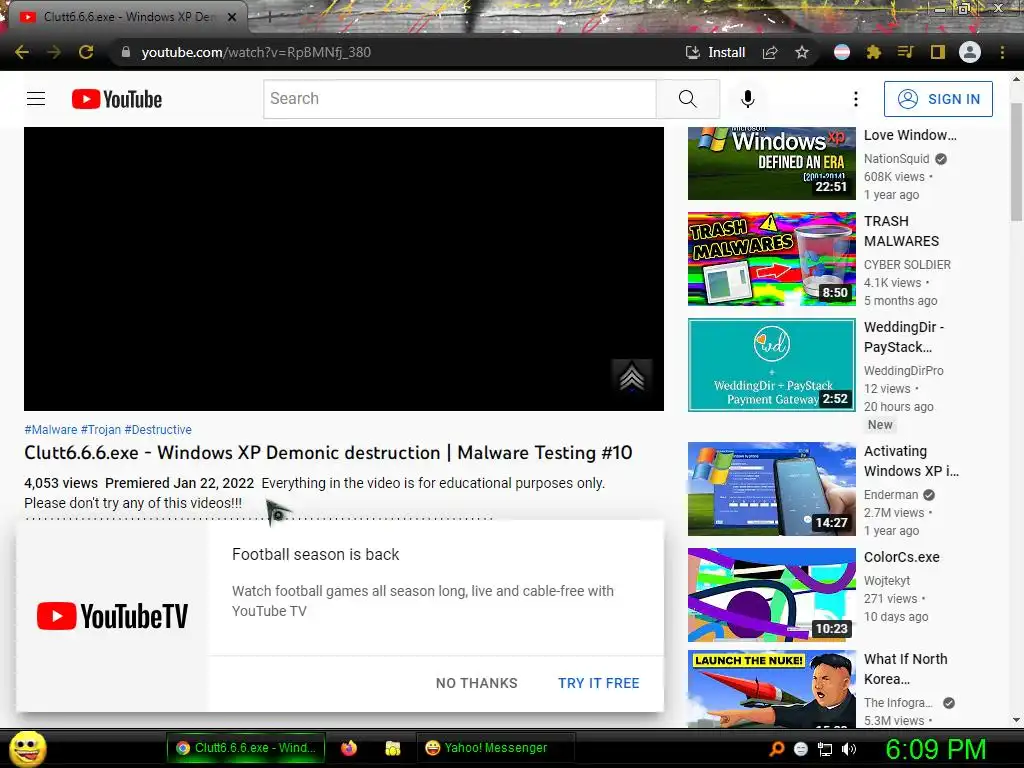Click the SIGN IN button
Viewport: 1024px width, 768px height.
click(x=938, y=99)
